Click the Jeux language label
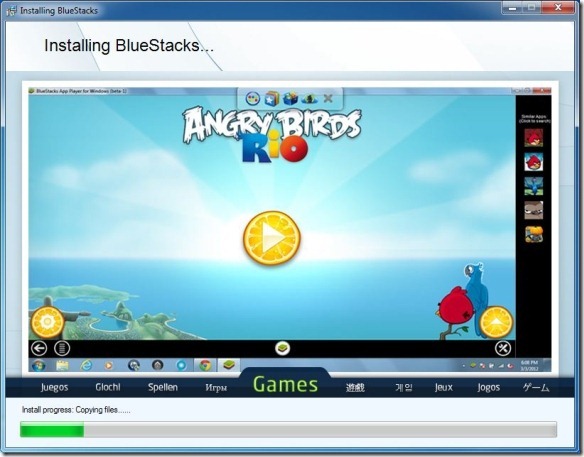Screen dimensions: 584x457 point(444,387)
